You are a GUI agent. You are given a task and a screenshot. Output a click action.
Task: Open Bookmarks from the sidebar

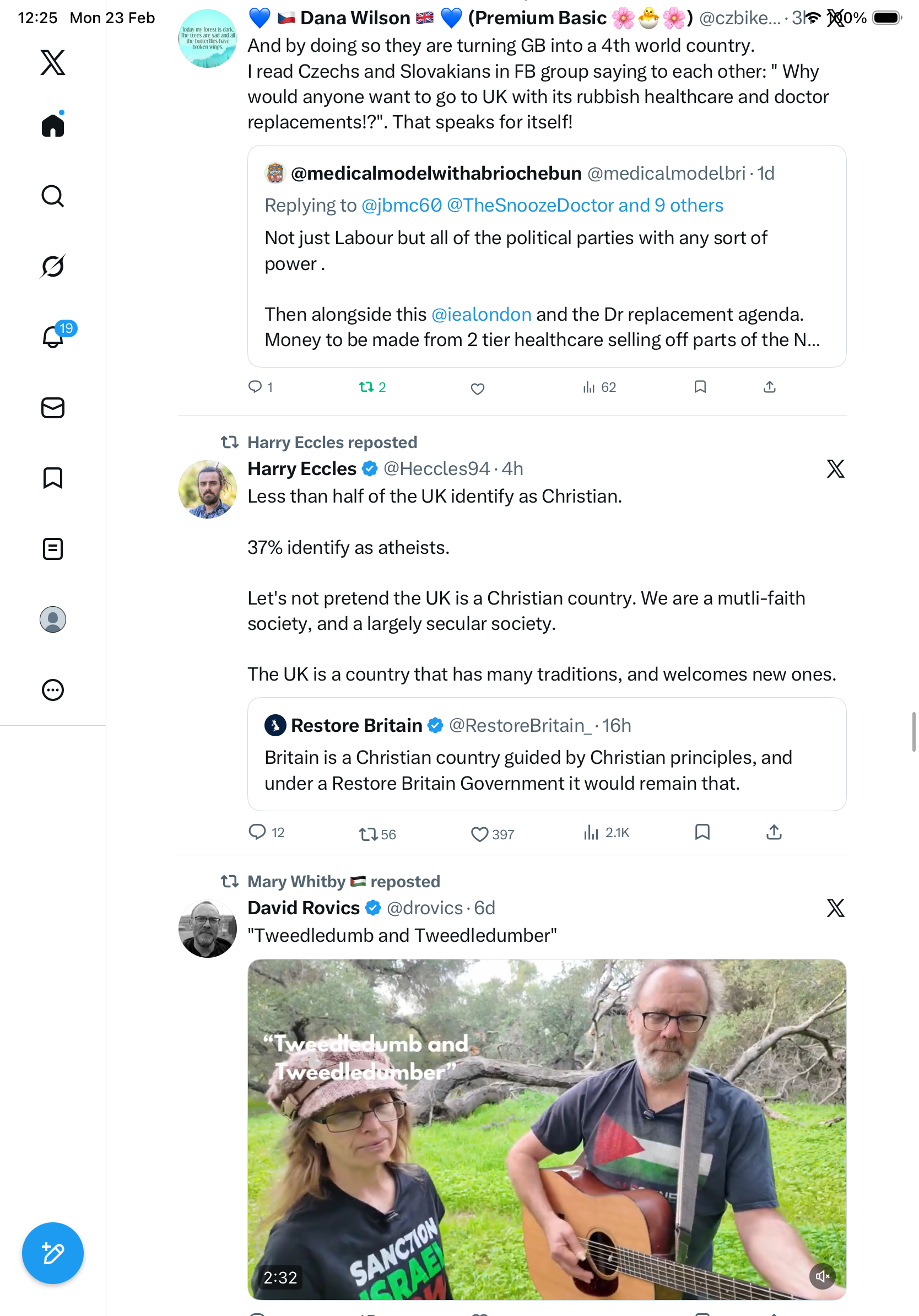pyautogui.click(x=53, y=478)
